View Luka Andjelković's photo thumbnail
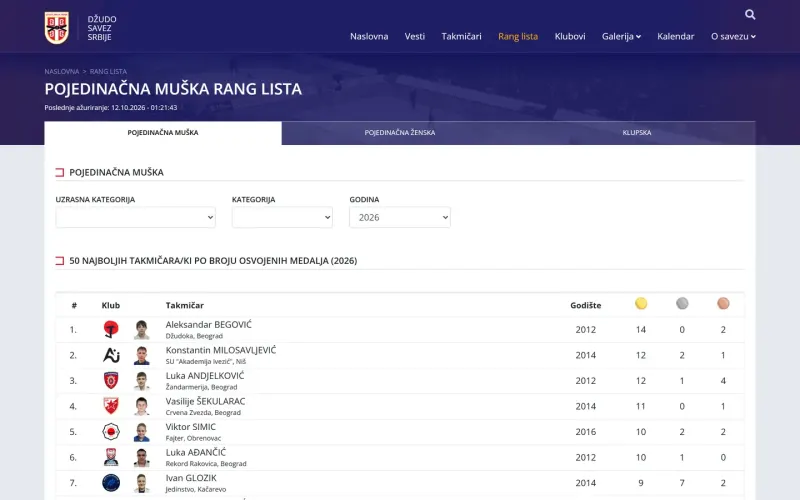 point(141,381)
